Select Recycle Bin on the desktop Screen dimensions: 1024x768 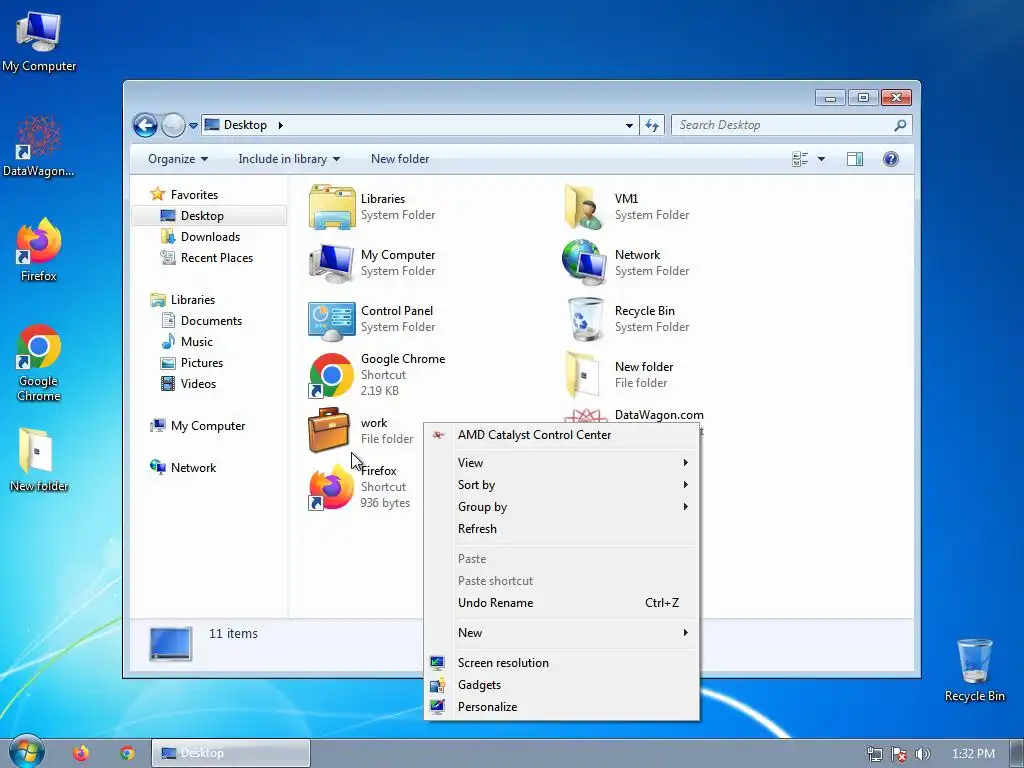tap(974, 670)
